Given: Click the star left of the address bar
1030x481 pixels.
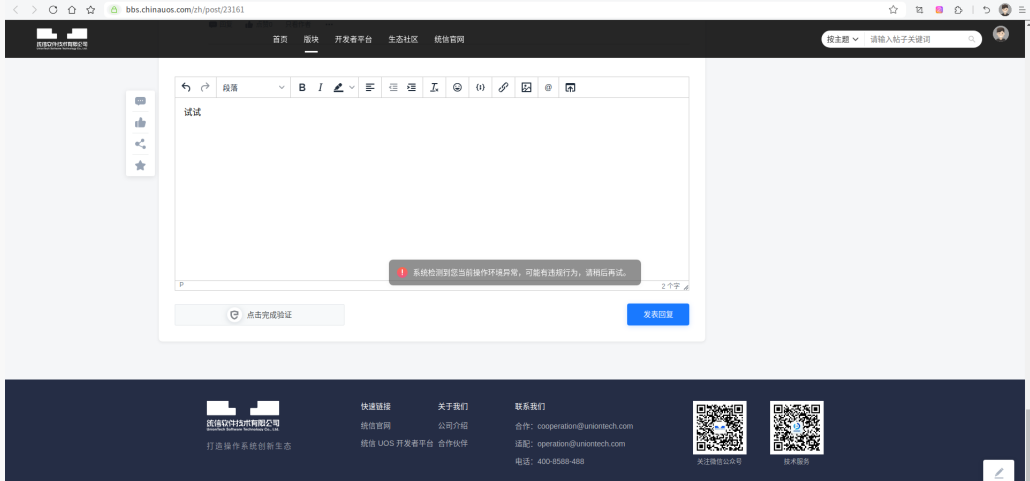Looking at the screenshot, I should tap(91, 10).
